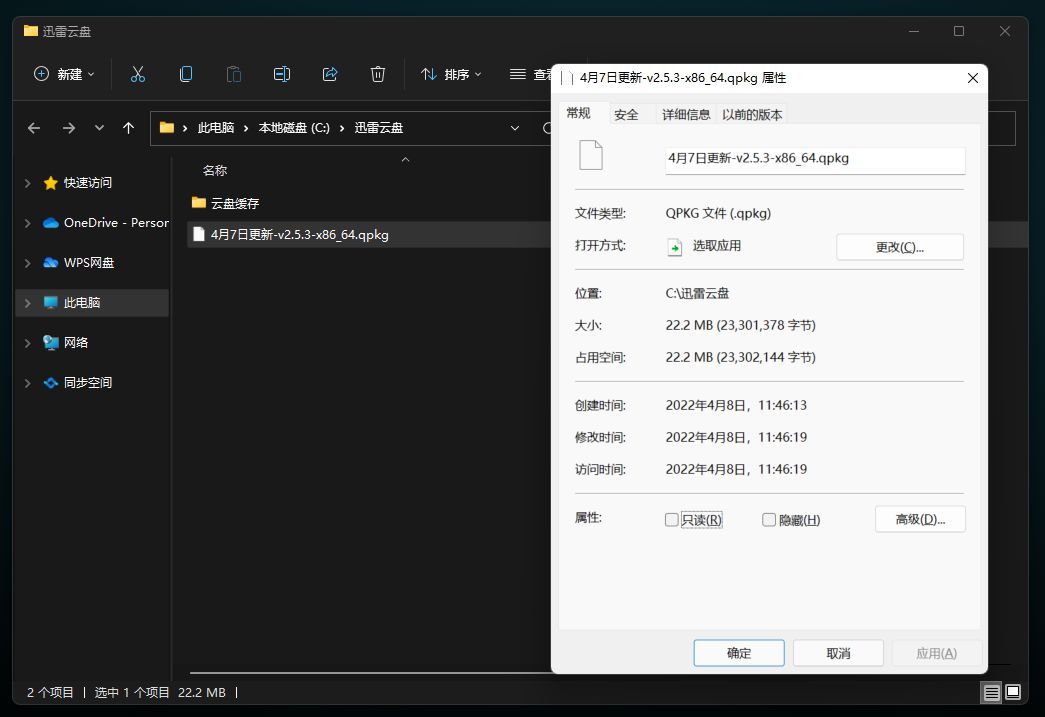Switch to the 以前的版本 tab
1045x717 pixels.
tap(752, 115)
